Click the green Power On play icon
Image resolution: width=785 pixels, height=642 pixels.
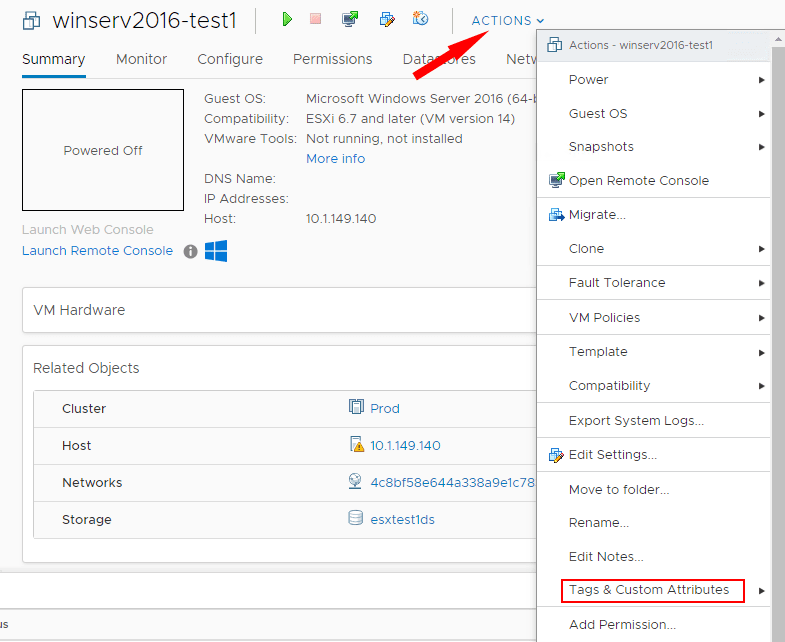tap(287, 20)
